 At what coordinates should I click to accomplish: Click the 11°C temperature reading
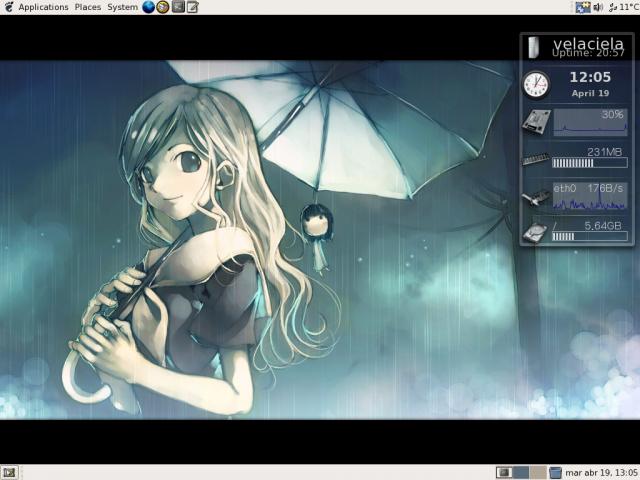pyautogui.click(x=629, y=7)
